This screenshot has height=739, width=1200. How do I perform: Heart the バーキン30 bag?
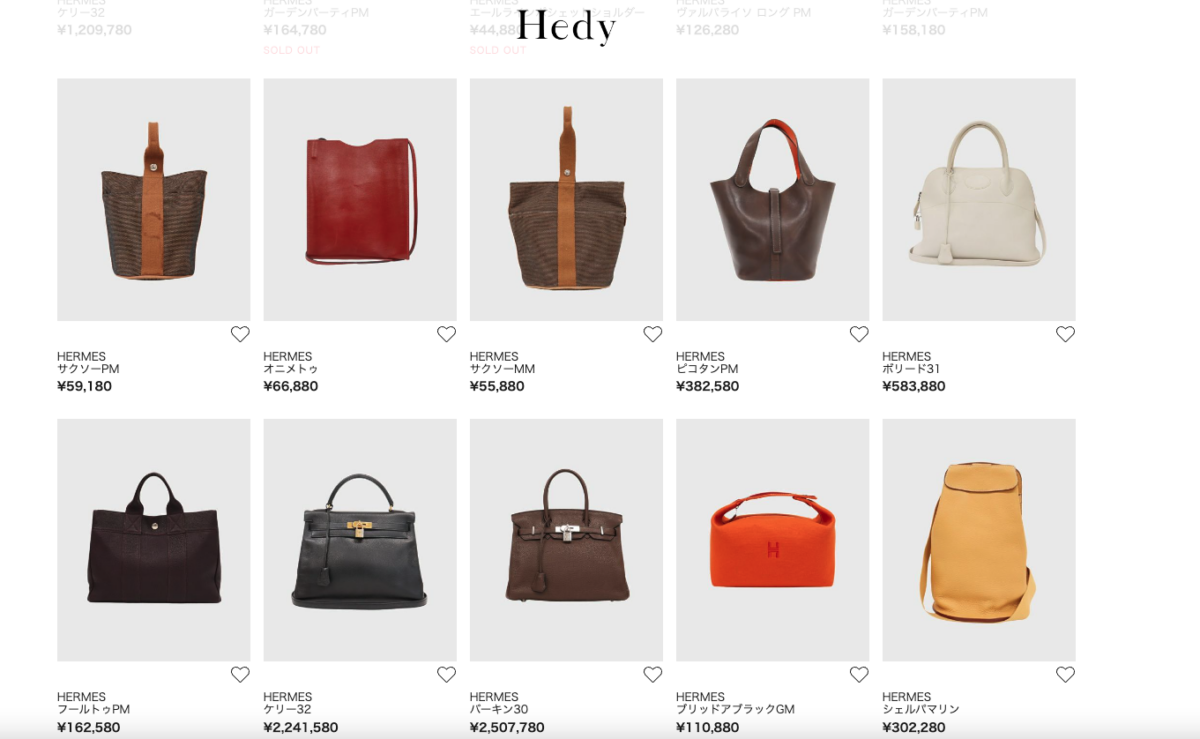(653, 674)
